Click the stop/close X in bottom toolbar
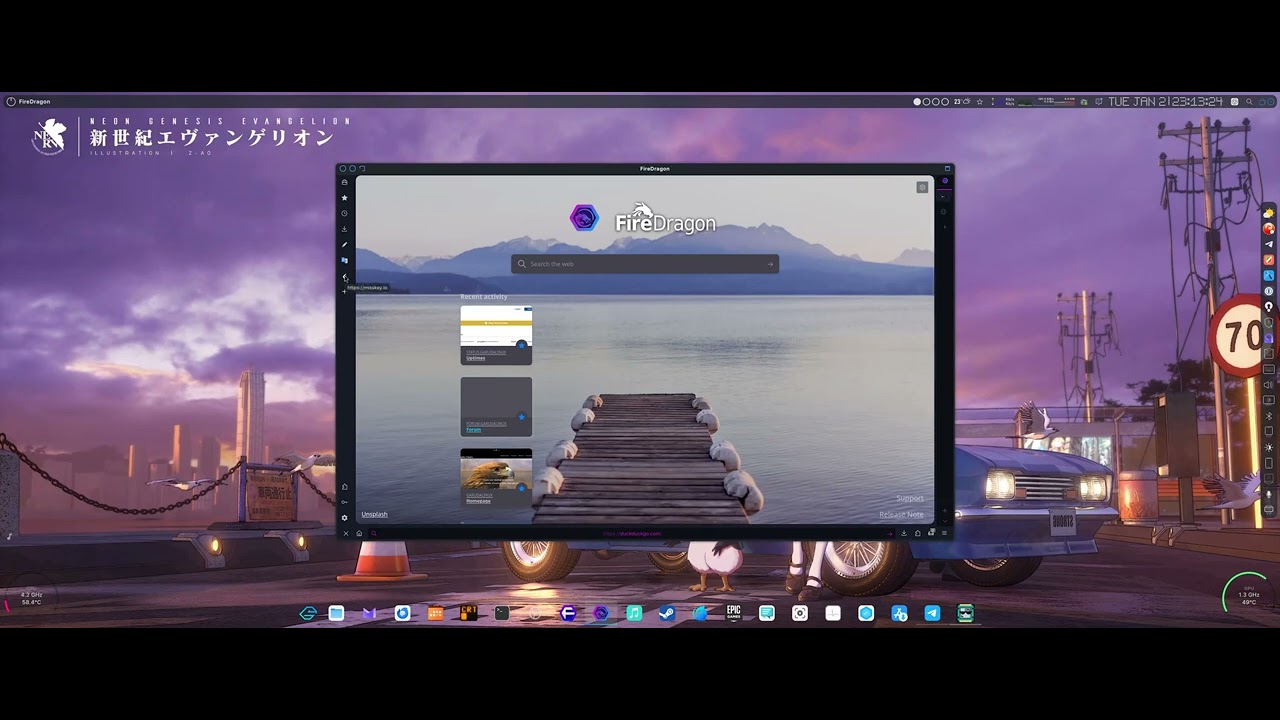Viewport: 1280px width, 720px height. tap(346, 533)
